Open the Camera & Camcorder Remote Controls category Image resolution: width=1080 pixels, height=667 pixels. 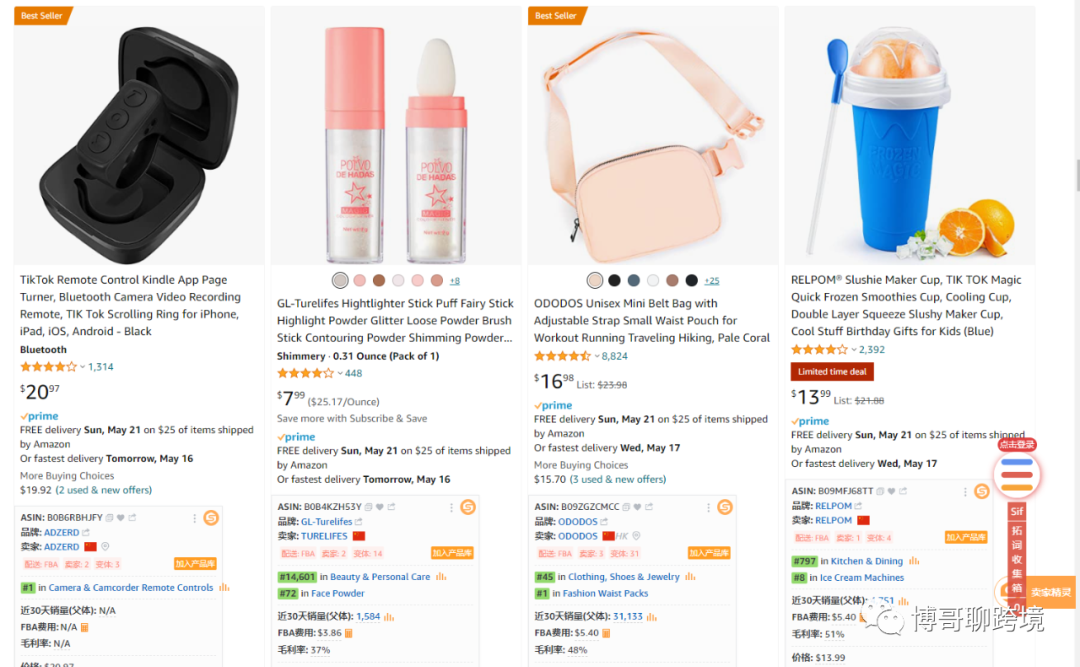131,588
